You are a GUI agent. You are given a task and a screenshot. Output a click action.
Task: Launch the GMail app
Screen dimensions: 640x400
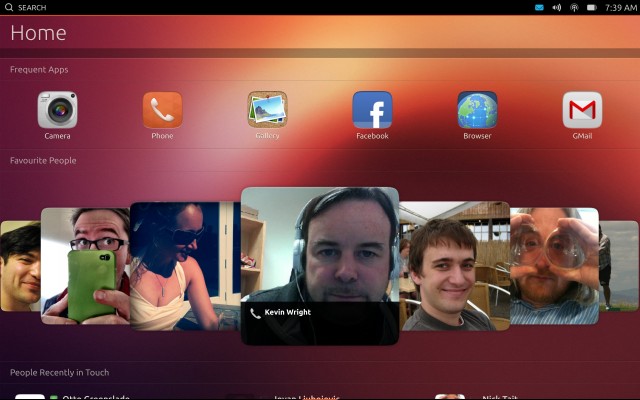(582, 110)
